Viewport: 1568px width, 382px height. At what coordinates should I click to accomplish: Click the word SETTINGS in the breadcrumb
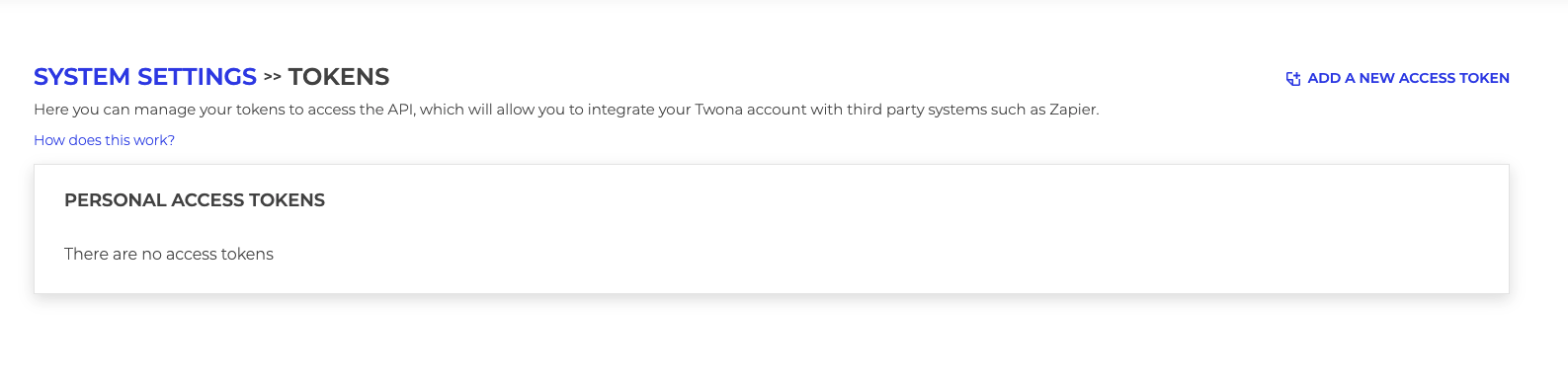pos(197,77)
